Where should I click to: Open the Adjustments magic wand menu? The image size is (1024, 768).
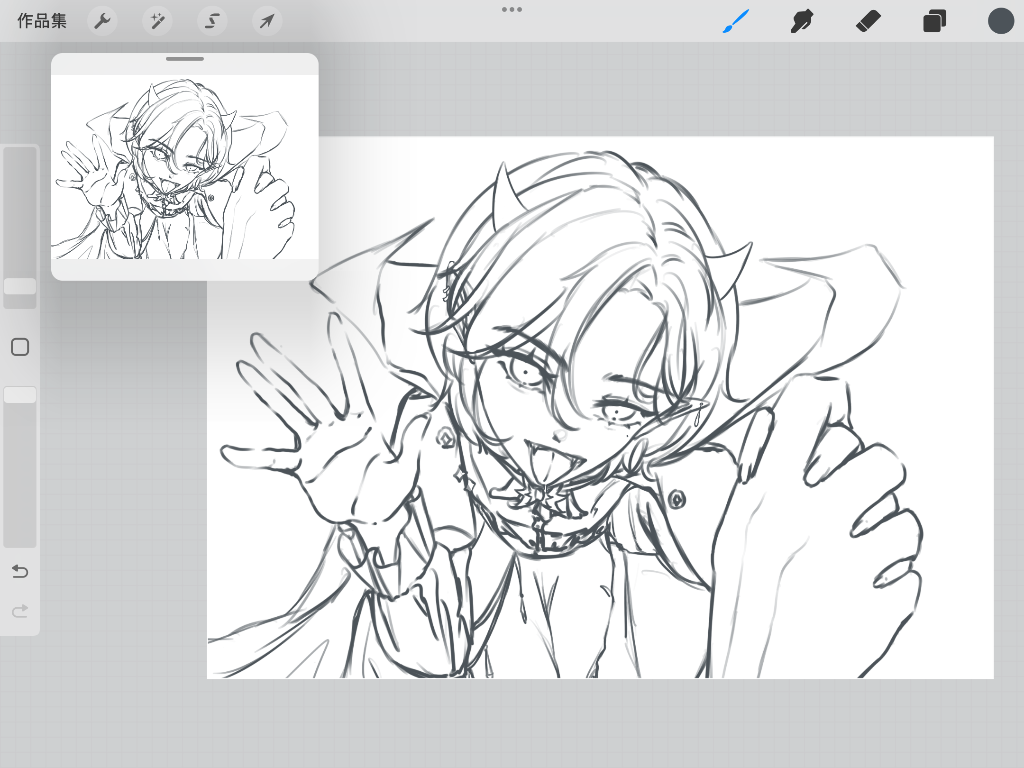[157, 21]
